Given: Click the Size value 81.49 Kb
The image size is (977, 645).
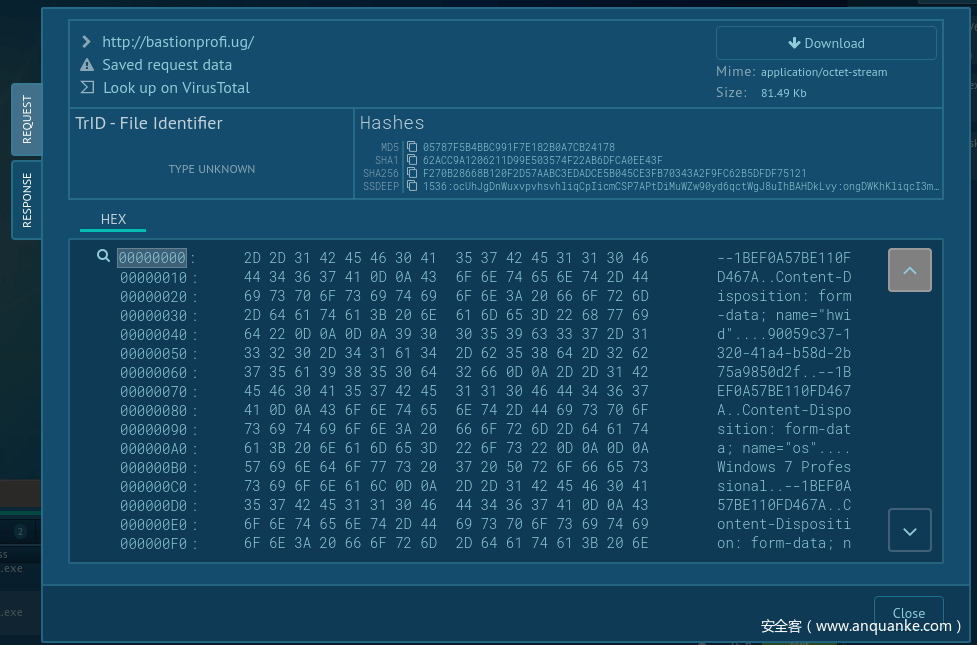Looking at the screenshot, I should pos(783,93).
